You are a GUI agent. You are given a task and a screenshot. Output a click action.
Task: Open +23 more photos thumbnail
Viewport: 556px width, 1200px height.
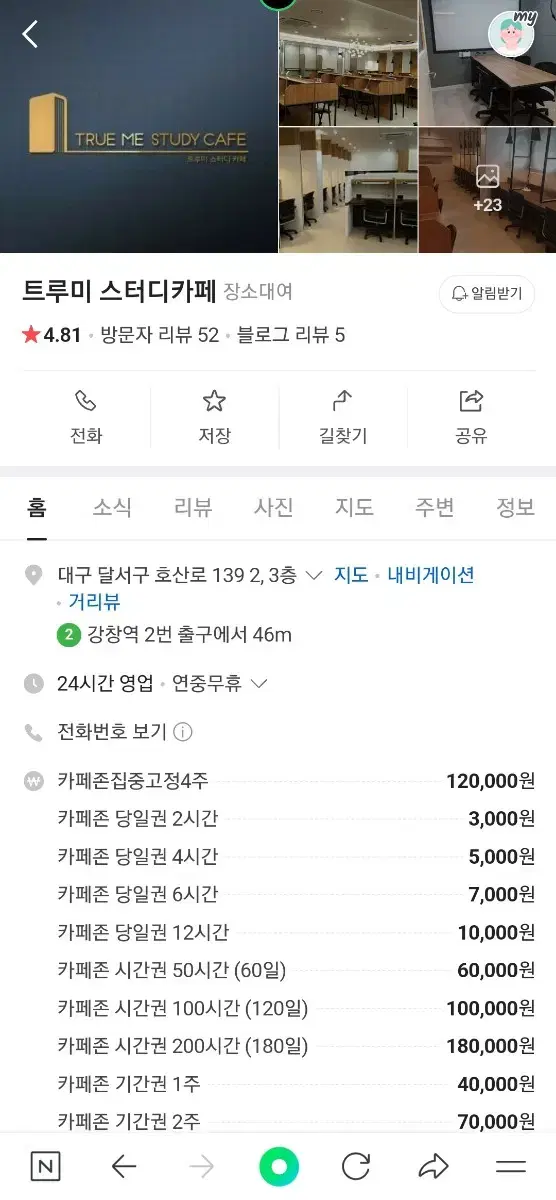point(487,190)
